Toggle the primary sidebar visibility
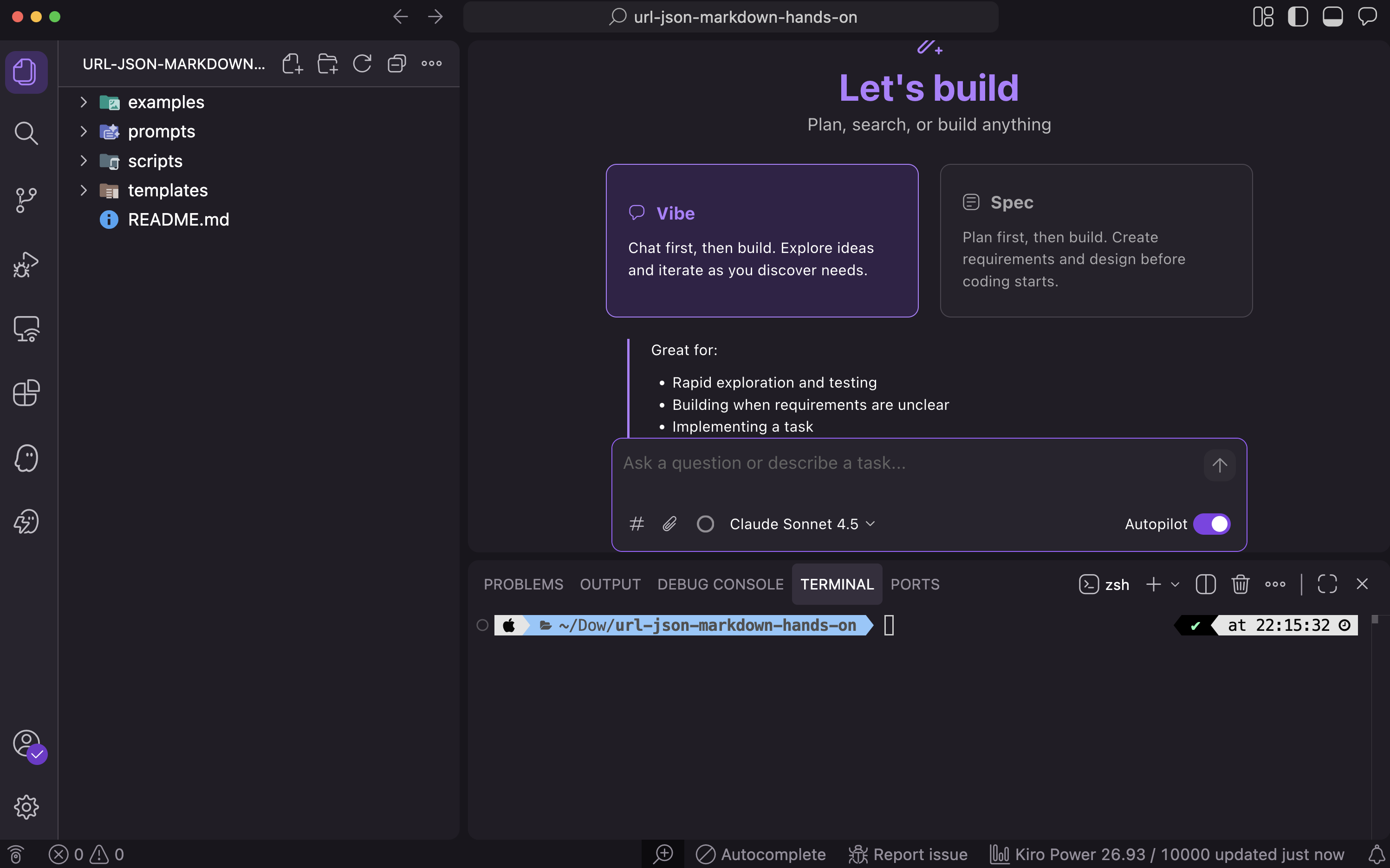 [x=1298, y=17]
